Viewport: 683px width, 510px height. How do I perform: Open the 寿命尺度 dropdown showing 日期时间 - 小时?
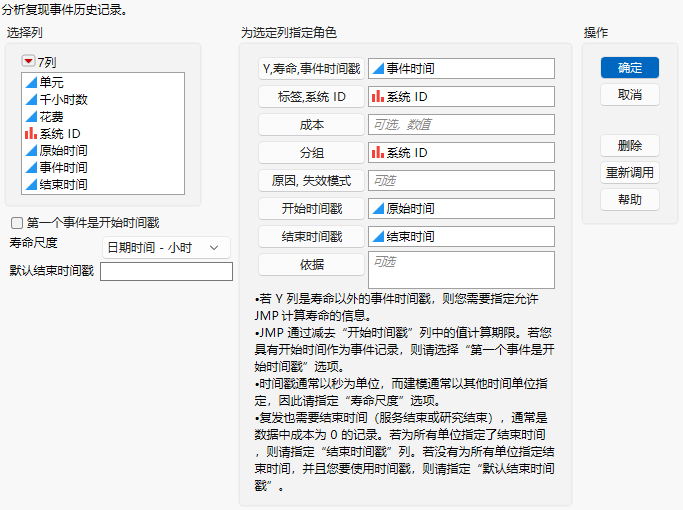(166, 247)
